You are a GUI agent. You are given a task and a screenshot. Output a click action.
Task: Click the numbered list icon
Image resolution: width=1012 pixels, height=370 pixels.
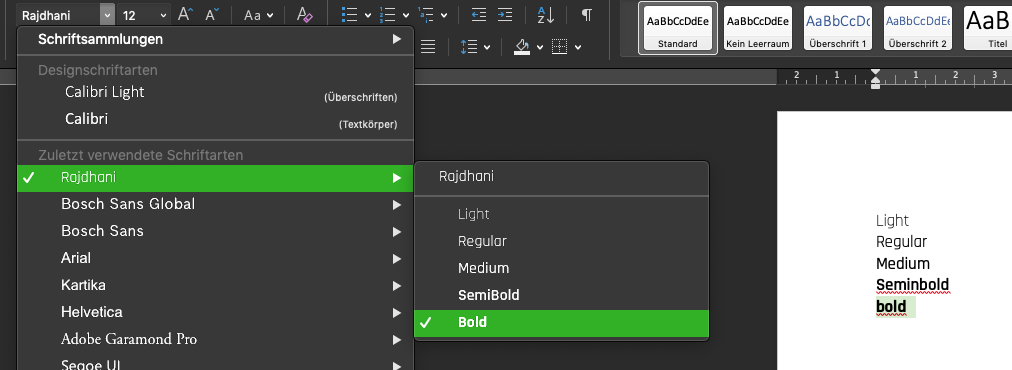coord(388,14)
